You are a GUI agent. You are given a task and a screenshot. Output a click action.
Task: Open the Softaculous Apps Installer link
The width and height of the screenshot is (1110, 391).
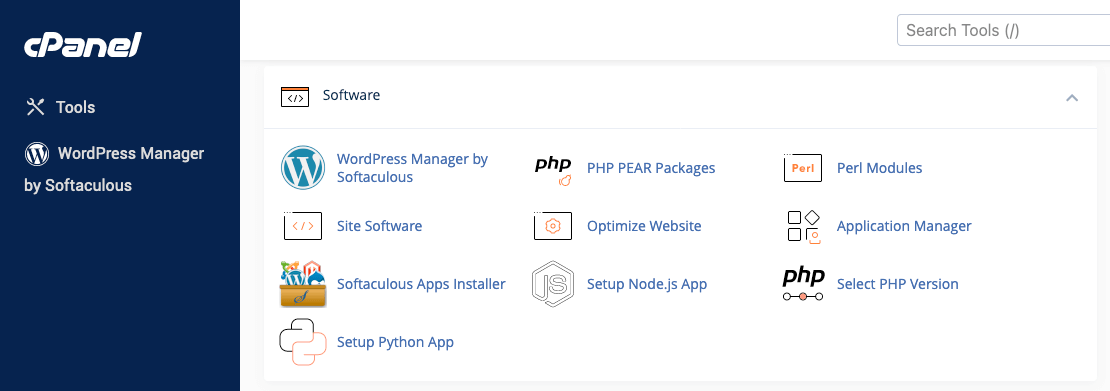coord(421,284)
